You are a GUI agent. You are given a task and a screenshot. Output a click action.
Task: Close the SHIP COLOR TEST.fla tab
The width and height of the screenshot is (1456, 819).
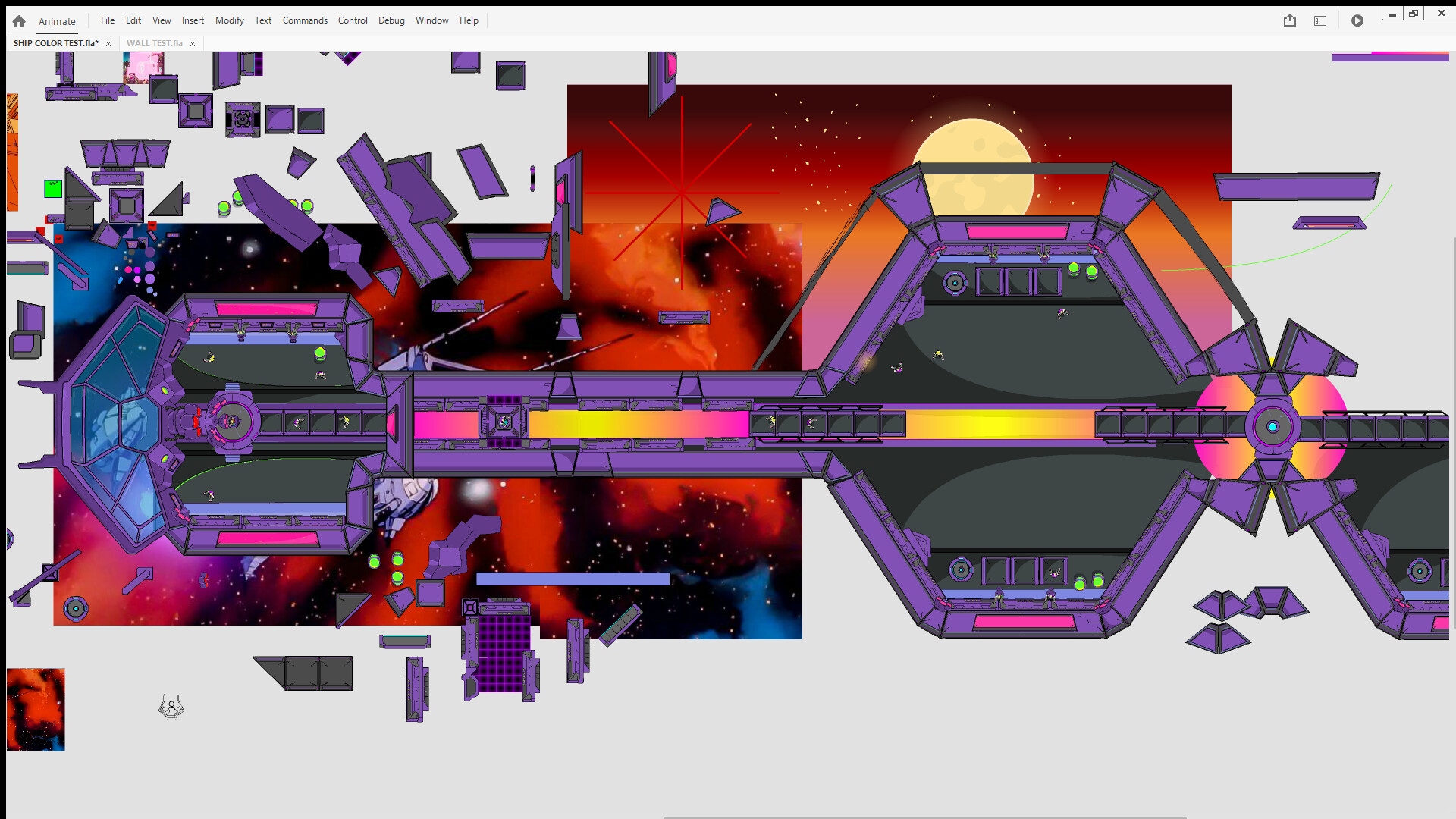(108, 44)
